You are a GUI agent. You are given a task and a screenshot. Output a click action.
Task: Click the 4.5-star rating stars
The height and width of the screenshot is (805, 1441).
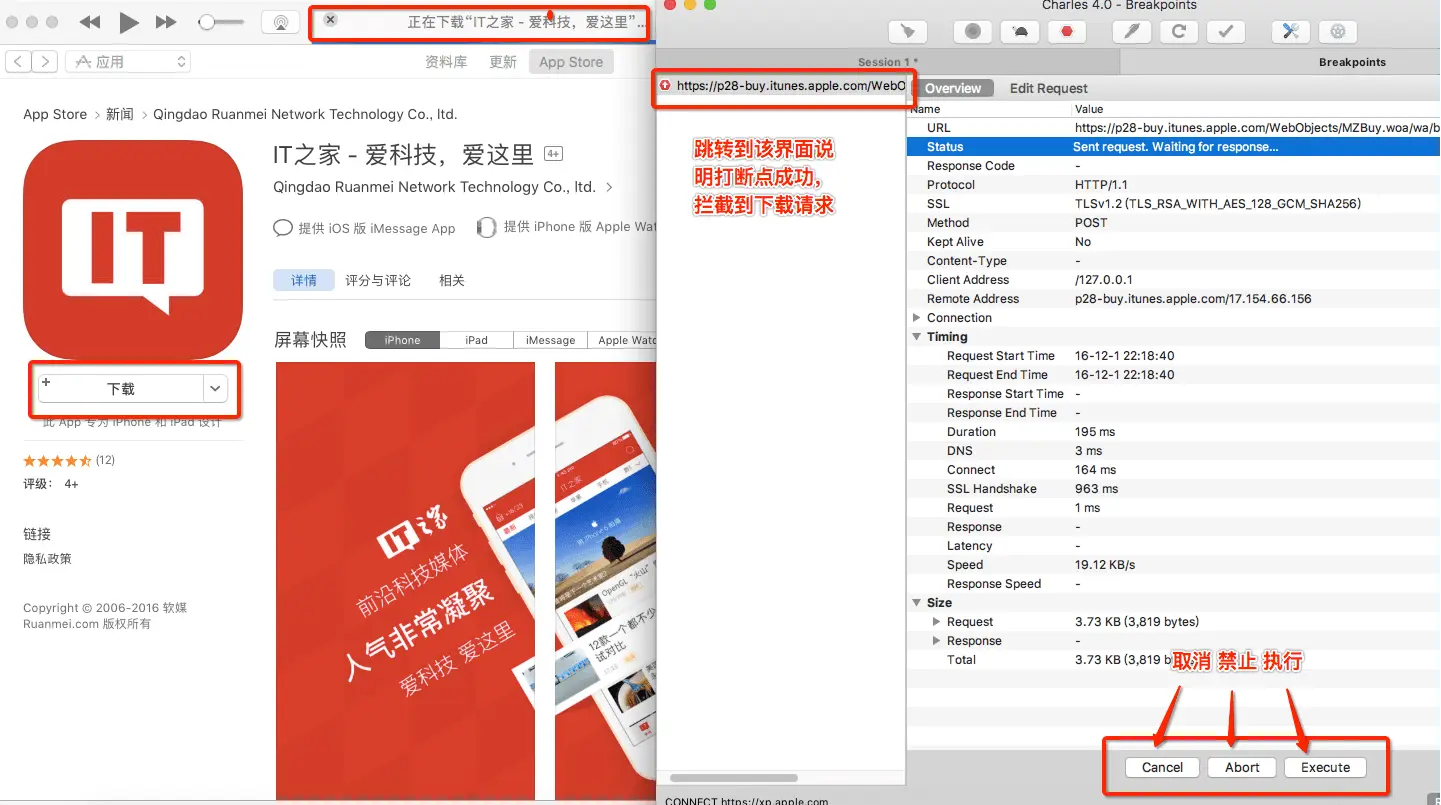tap(57, 461)
